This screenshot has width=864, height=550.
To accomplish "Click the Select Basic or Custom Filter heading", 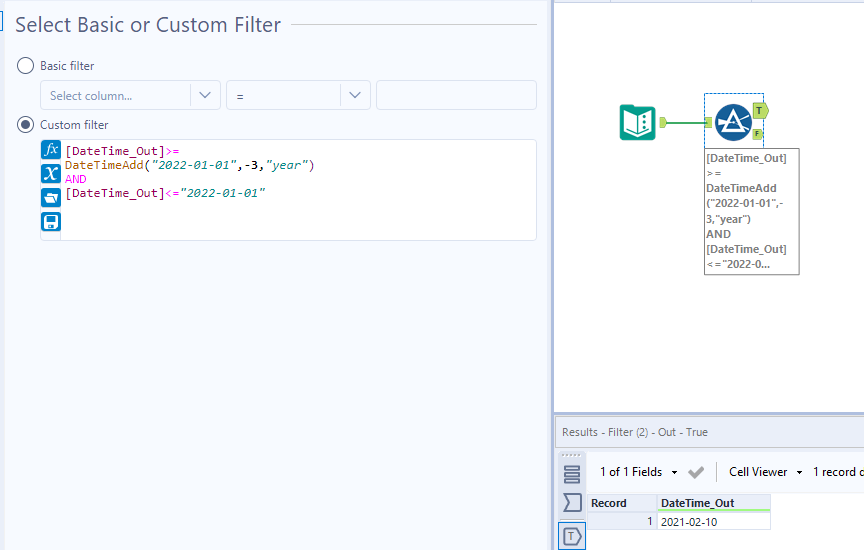I will point(148,25).
